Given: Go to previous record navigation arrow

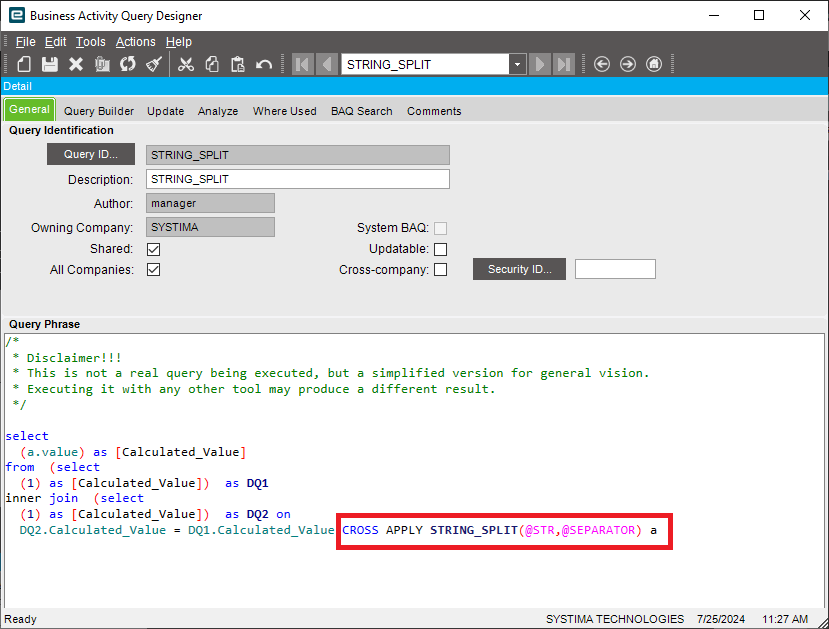Looking at the screenshot, I should tap(327, 64).
